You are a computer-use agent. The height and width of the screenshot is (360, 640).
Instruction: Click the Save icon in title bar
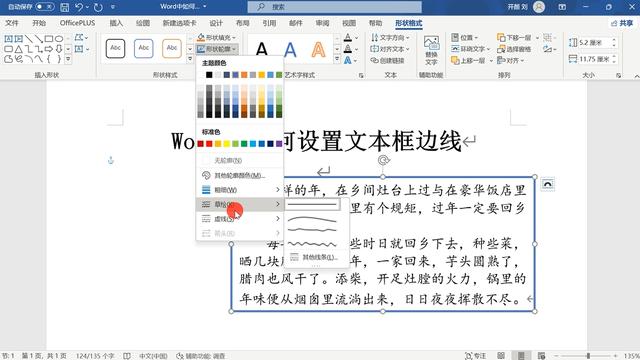(64, 7)
